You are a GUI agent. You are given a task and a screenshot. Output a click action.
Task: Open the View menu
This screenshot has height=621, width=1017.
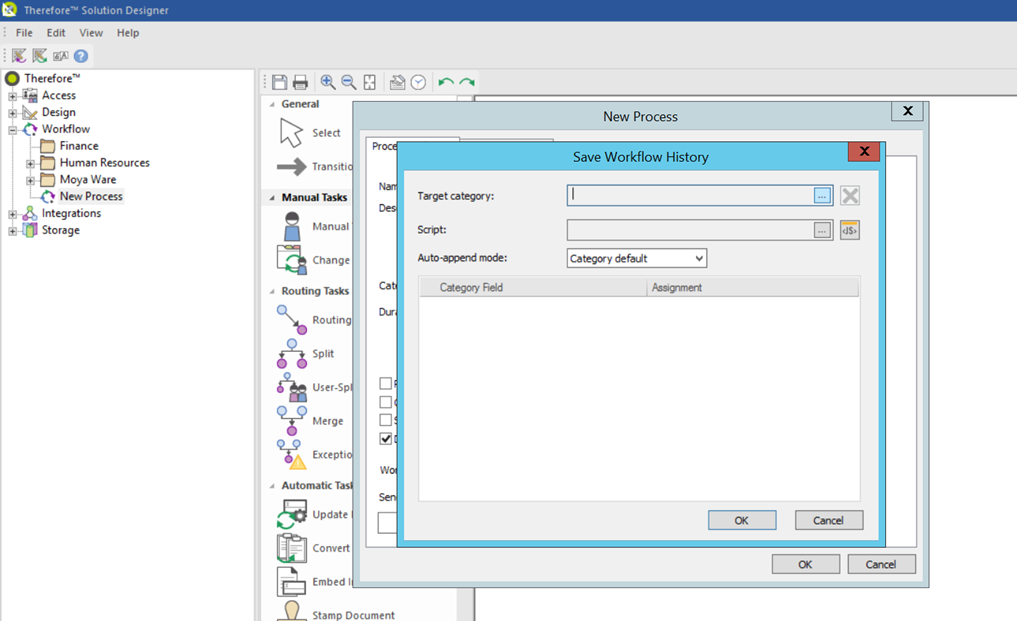point(91,32)
